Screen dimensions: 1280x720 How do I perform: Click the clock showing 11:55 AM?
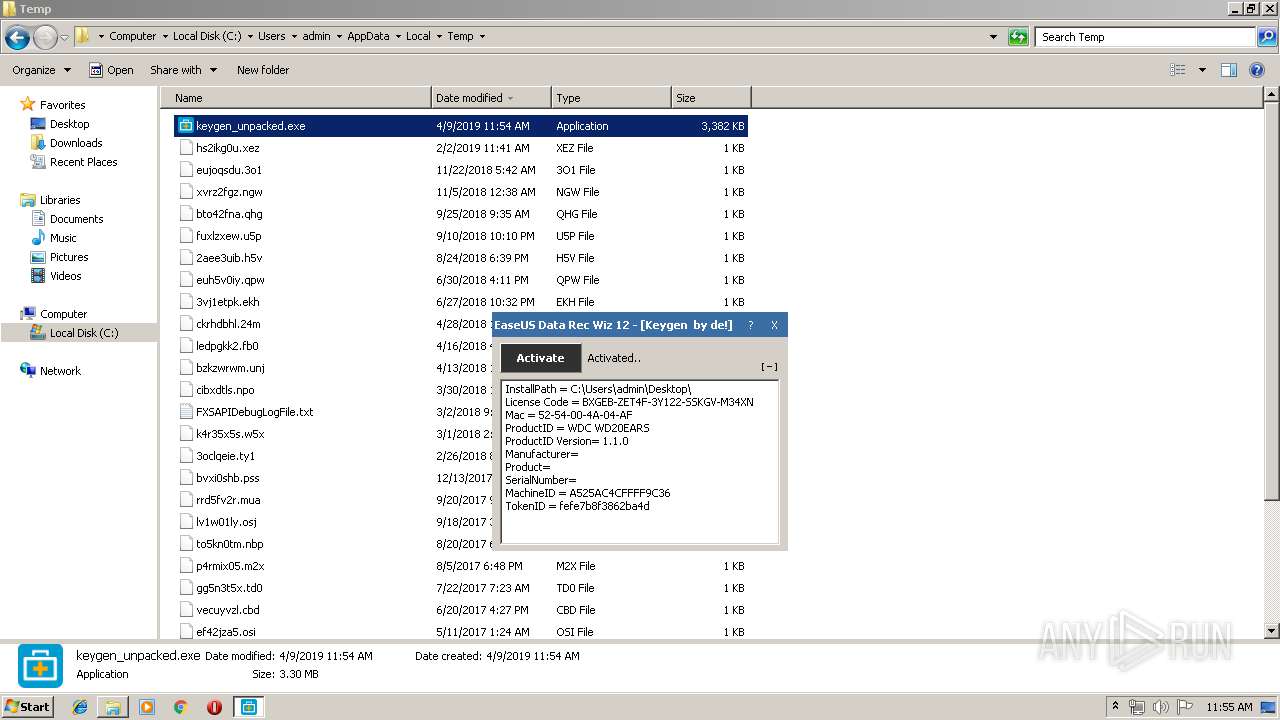pyautogui.click(x=1229, y=707)
